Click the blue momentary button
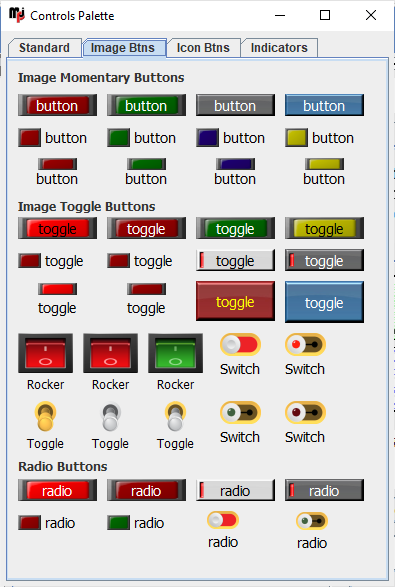The height and width of the screenshot is (587, 395). [324, 105]
